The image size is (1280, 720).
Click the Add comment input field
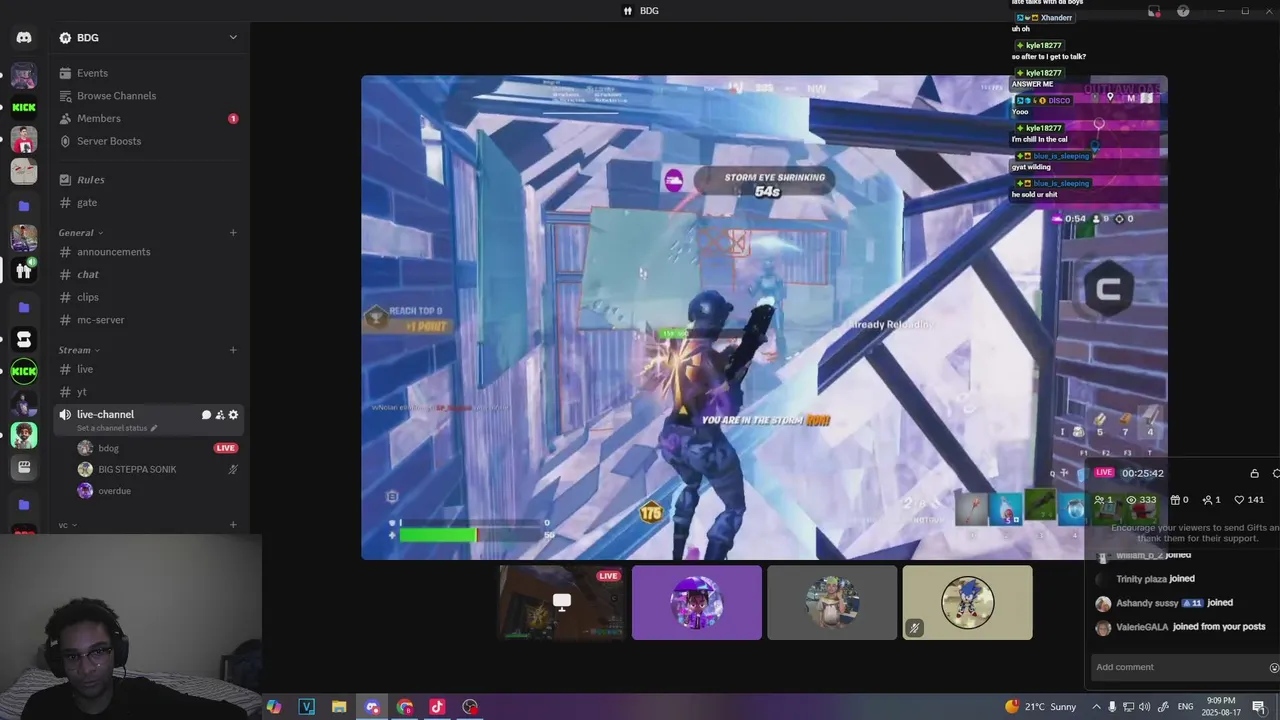[x=1178, y=667]
